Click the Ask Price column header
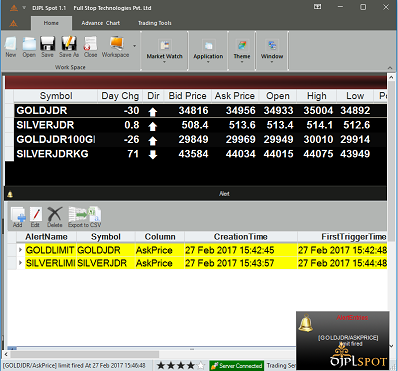Screen dimensions: 398x371 [235, 96]
